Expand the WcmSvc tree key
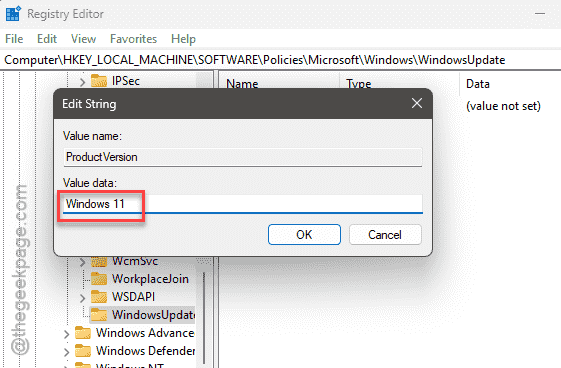 (83, 262)
